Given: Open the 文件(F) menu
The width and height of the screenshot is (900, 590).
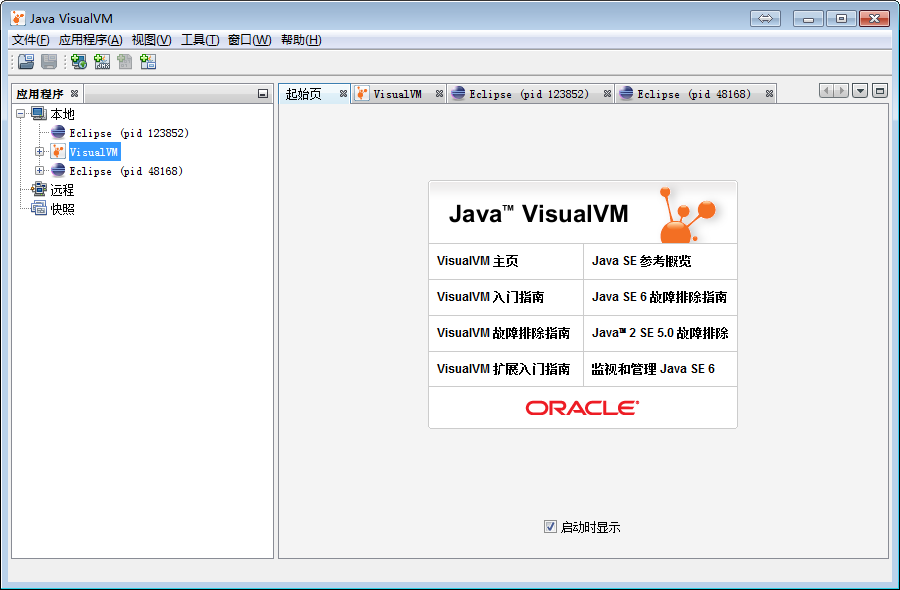Looking at the screenshot, I should (x=30, y=40).
